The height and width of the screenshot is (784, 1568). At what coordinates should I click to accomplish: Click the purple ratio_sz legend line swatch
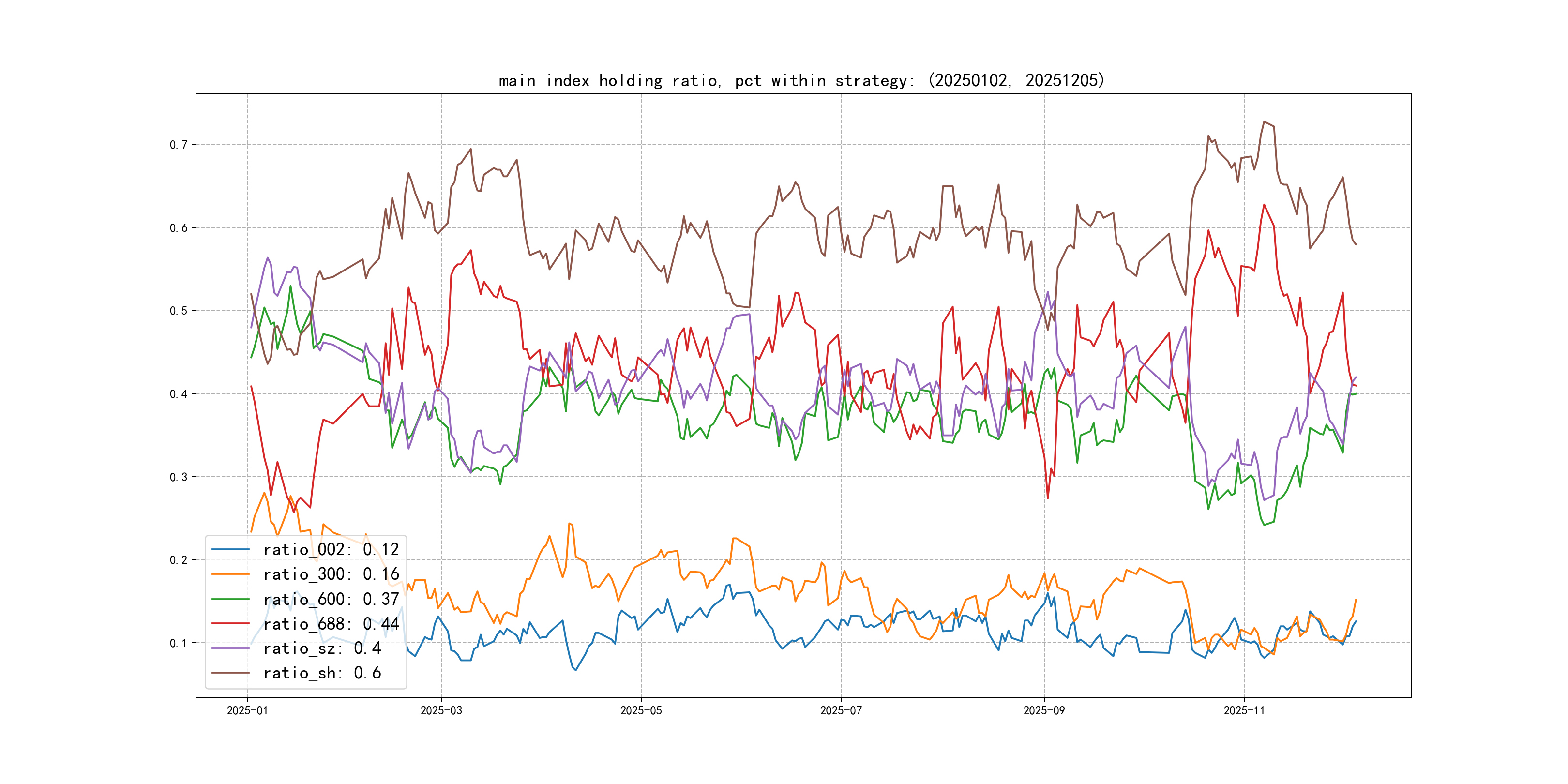230,648
